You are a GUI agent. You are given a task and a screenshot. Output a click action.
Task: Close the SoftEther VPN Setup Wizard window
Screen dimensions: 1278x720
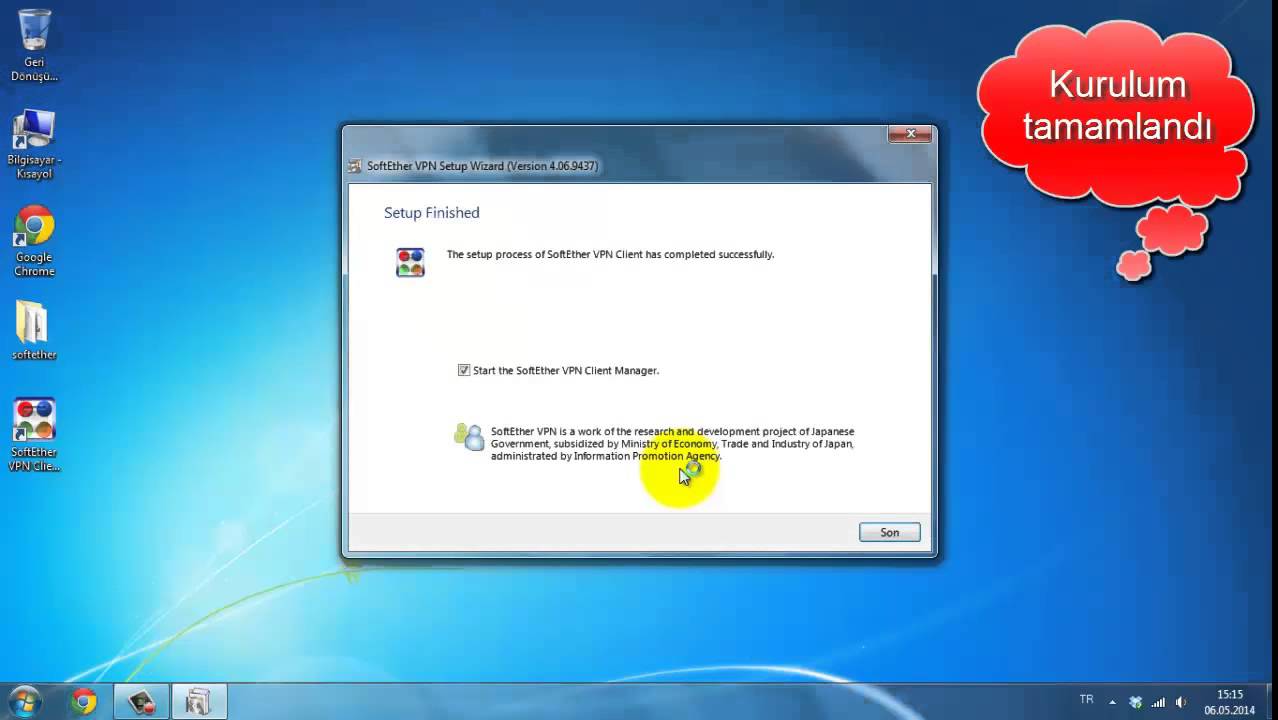click(910, 133)
